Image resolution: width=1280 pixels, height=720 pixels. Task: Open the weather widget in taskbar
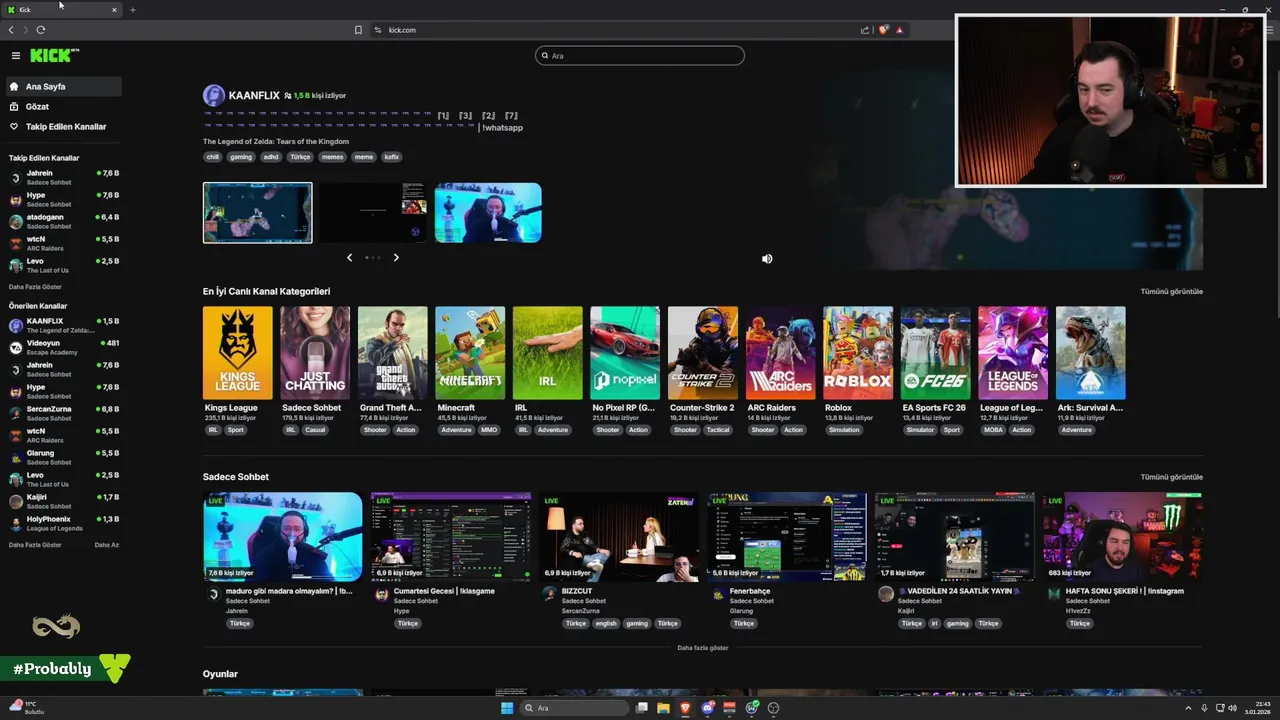27,708
